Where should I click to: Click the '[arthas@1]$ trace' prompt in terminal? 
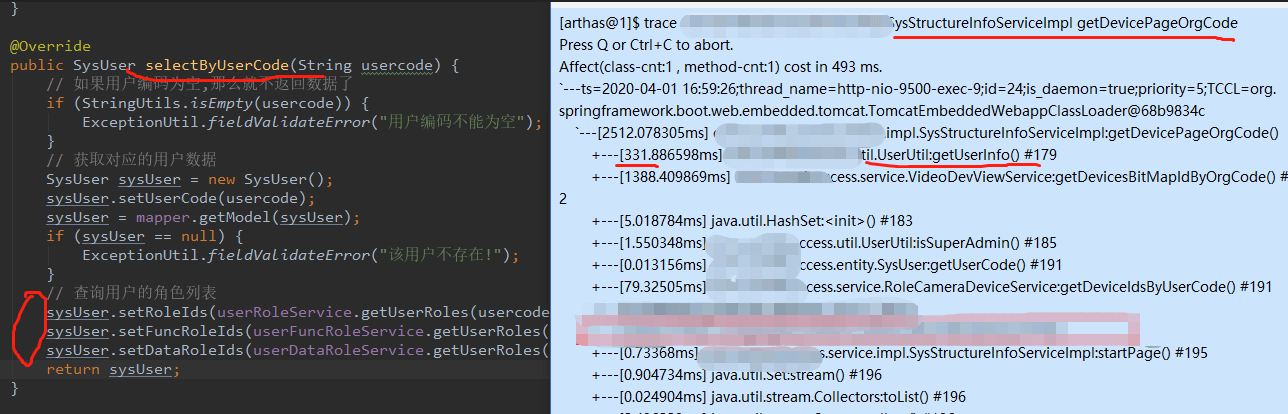click(618, 23)
